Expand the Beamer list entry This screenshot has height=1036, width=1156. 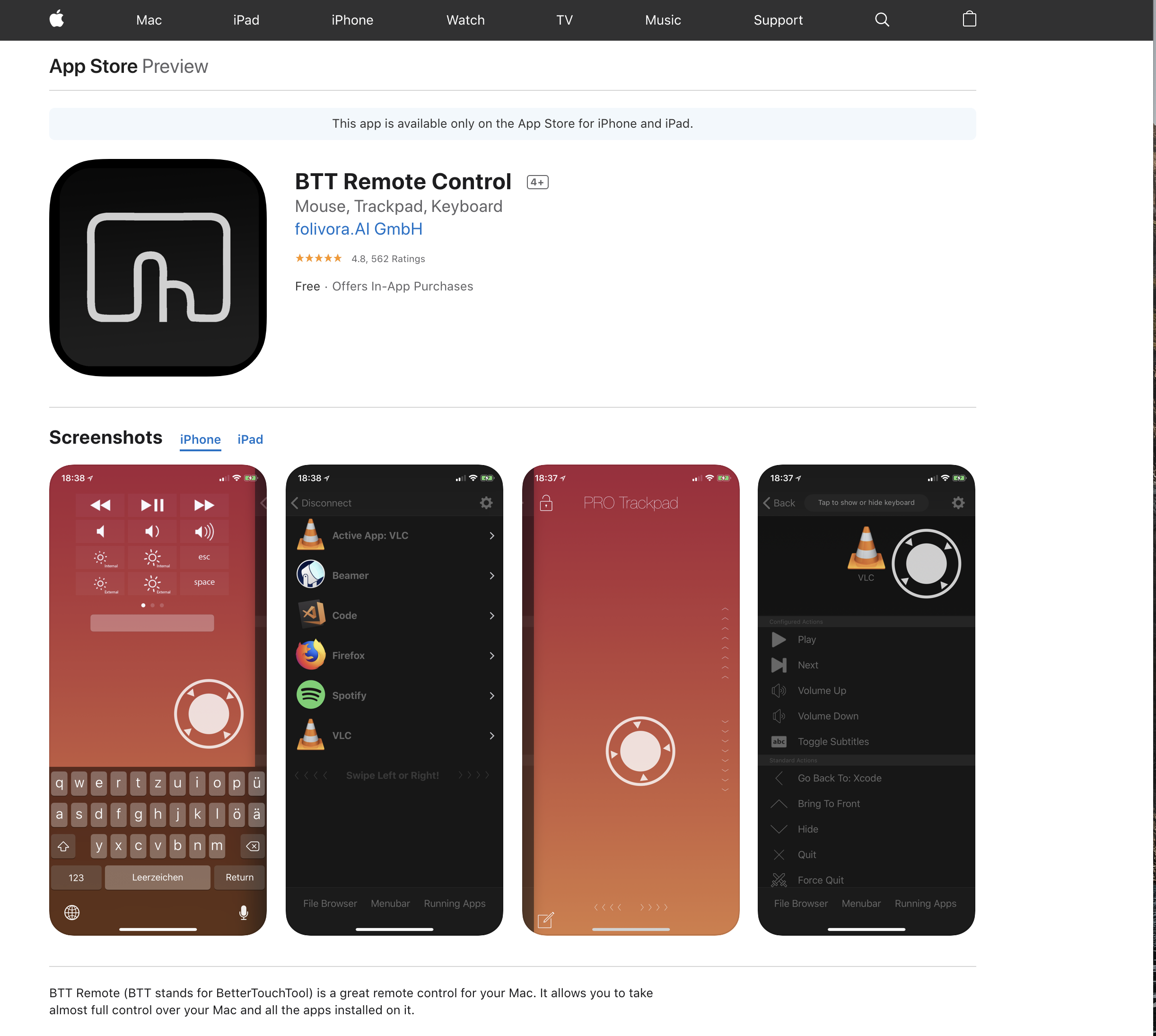pyautogui.click(x=492, y=575)
